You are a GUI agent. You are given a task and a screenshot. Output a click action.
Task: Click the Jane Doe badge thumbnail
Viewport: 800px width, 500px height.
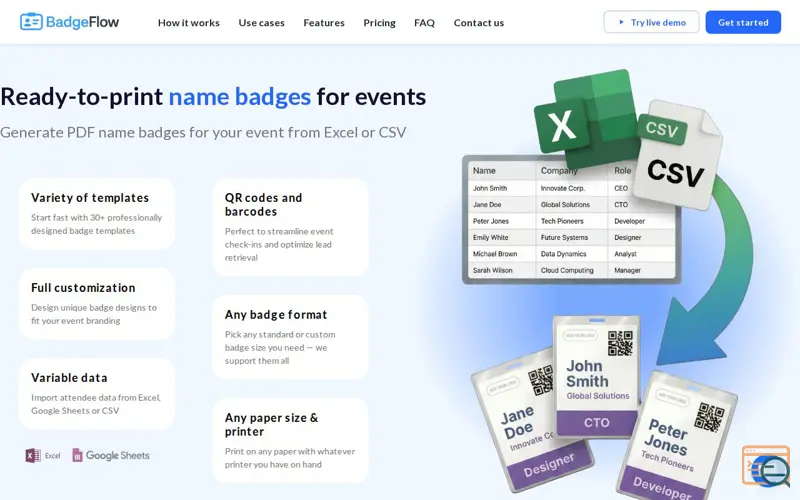(x=531, y=420)
